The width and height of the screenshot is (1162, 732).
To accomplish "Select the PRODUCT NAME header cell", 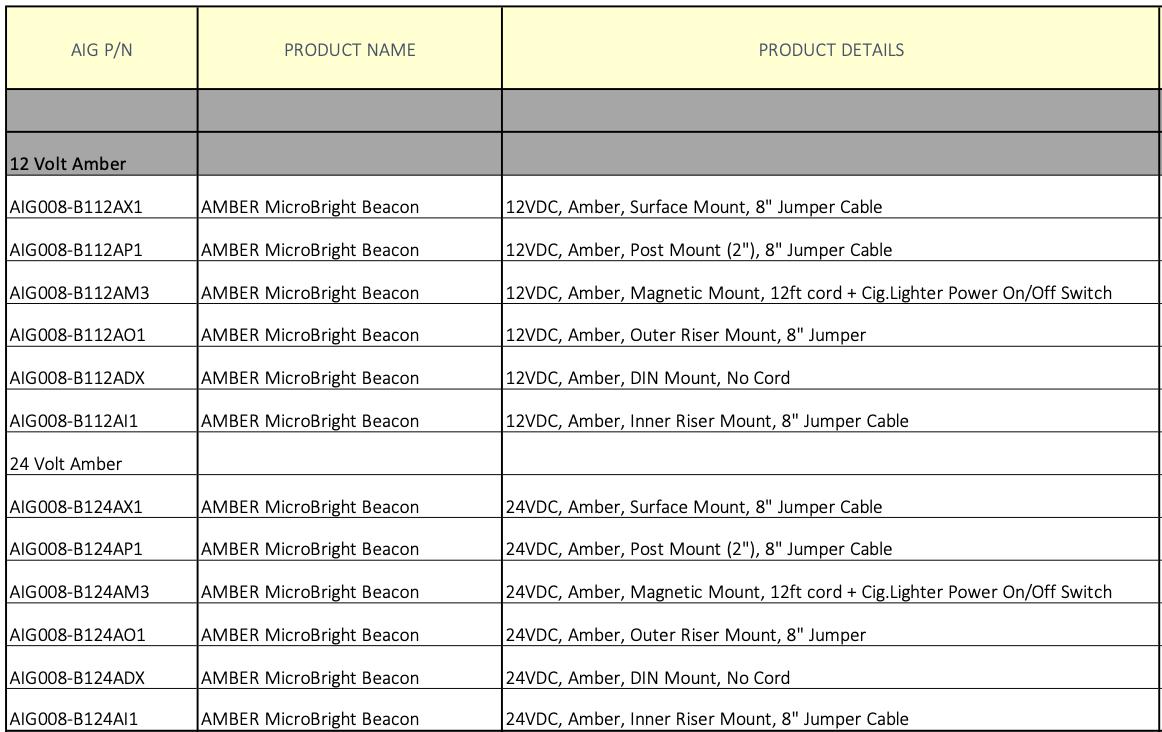I will [x=349, y=50].
